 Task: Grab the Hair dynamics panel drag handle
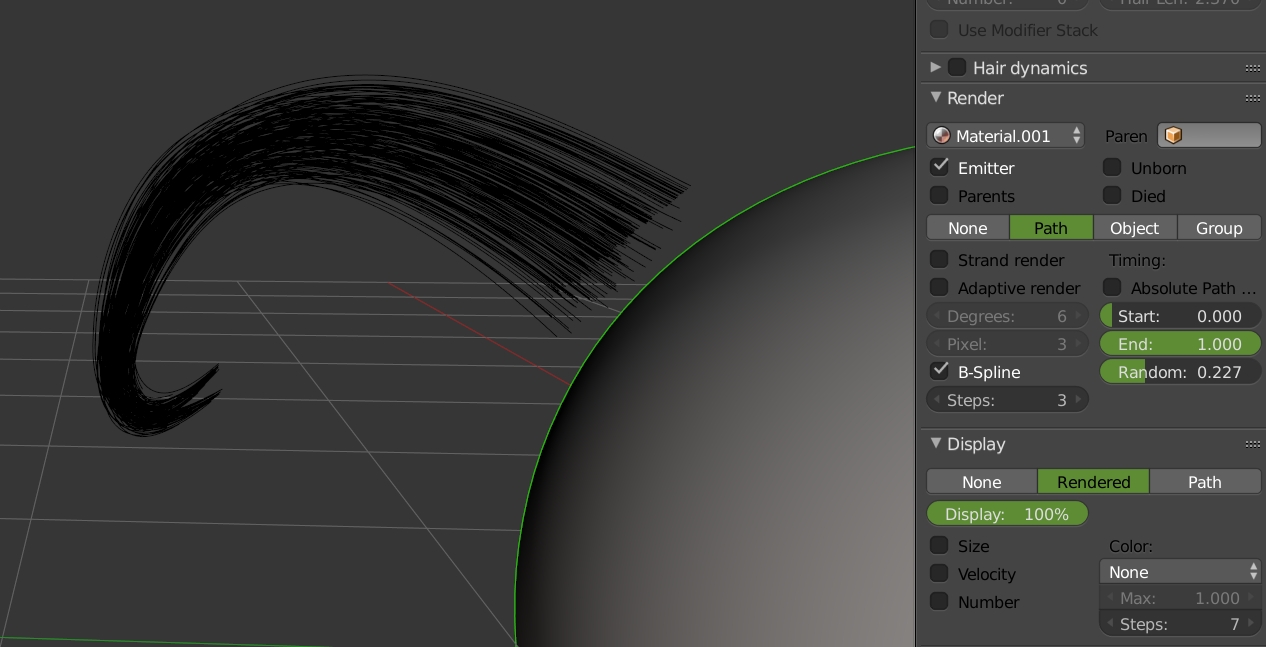pos(1252,68)
